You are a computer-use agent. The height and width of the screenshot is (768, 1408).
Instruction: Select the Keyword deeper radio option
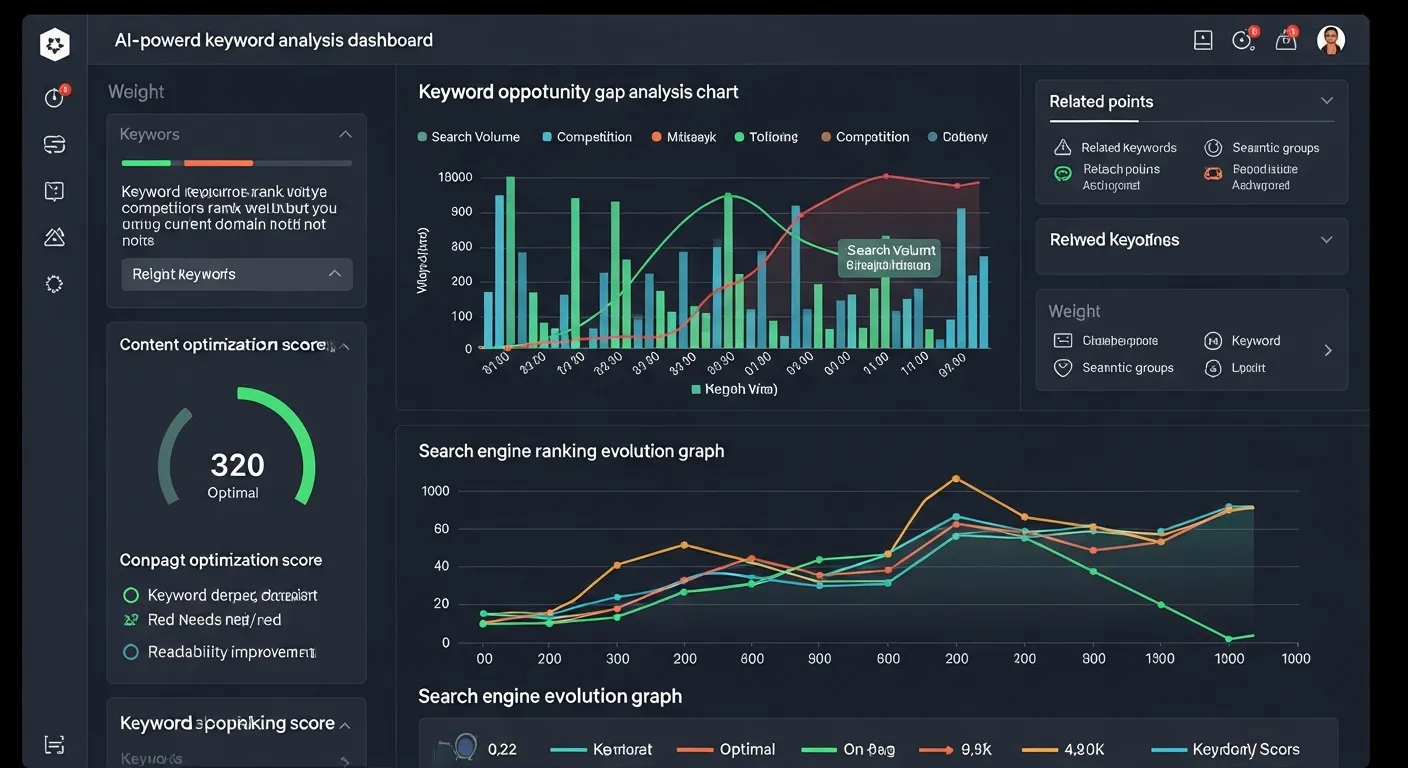(x=130, y=595)
